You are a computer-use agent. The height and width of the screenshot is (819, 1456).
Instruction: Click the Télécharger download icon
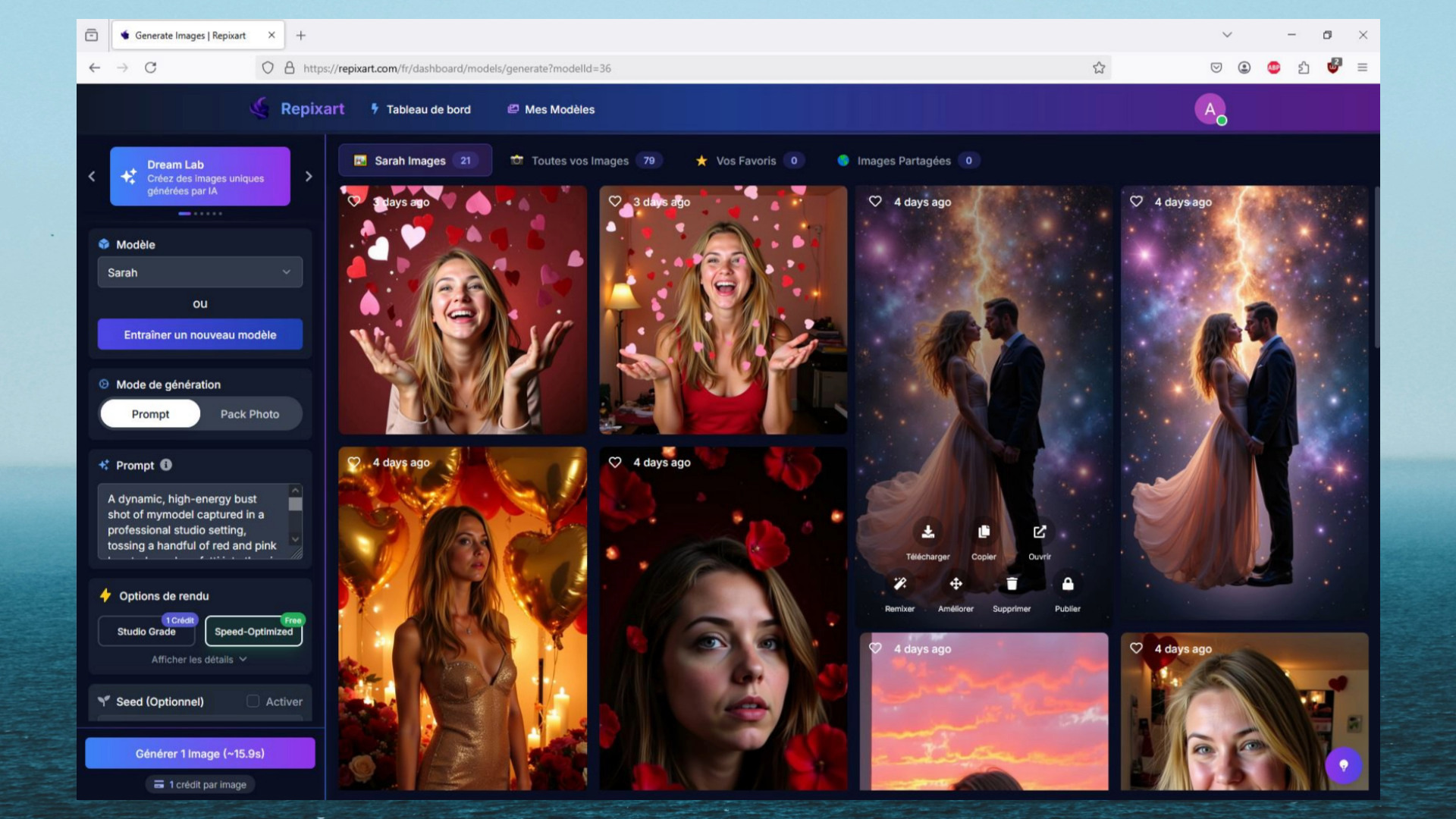click(x=927, y=532)
